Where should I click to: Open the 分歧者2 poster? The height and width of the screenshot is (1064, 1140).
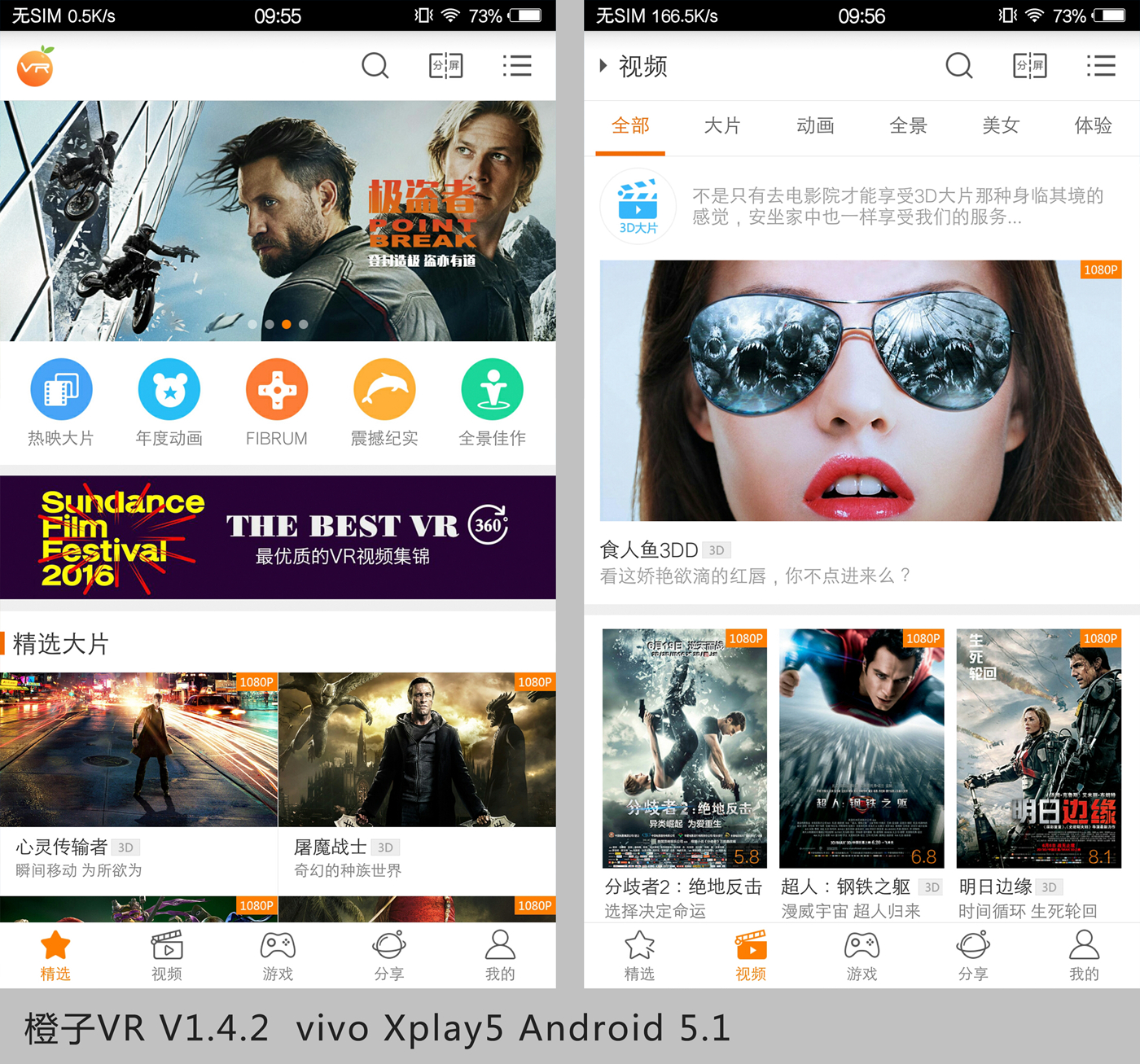[x=685, y=748]
